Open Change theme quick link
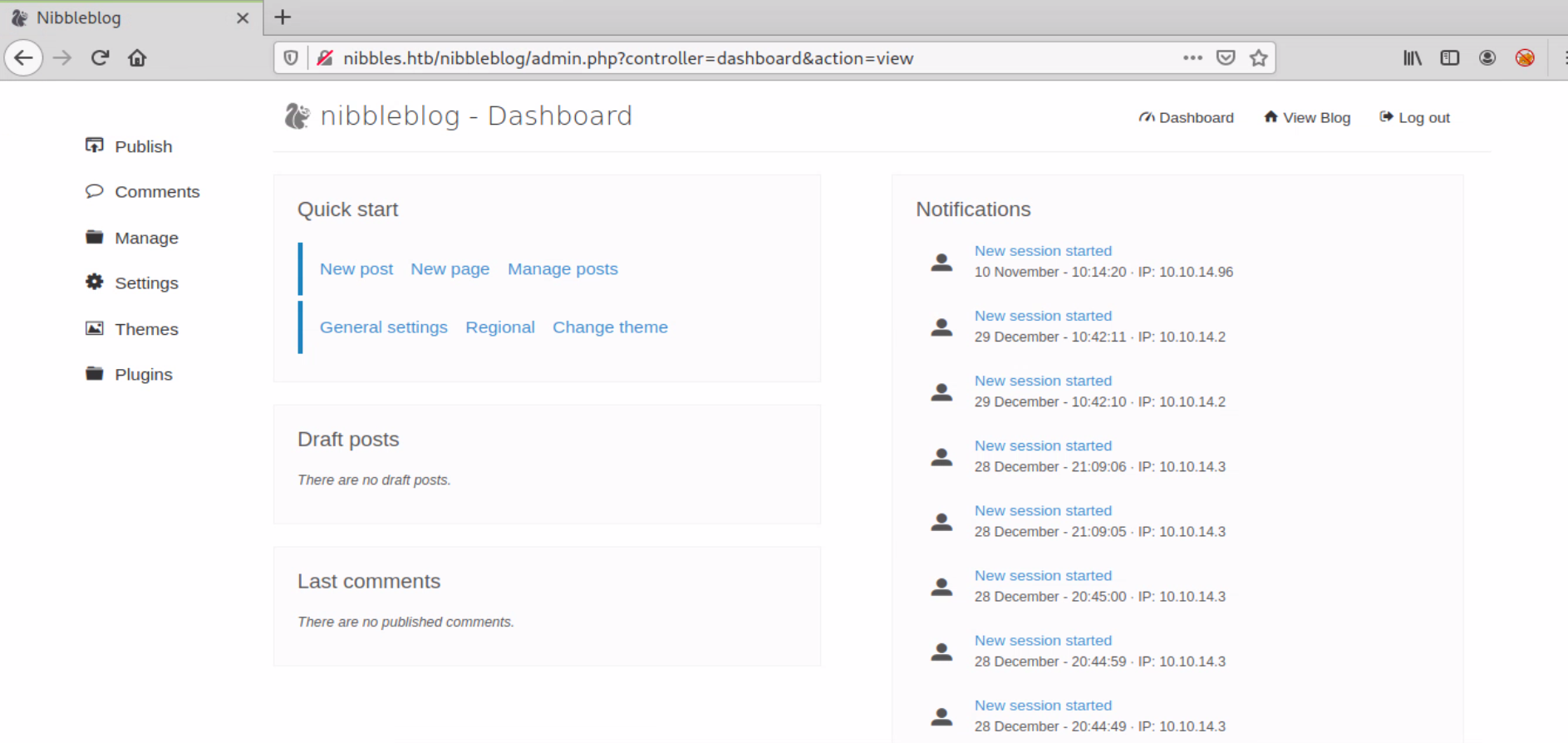Image resolution: width=1568 pixels, height=743 pixels. pos(610,327)
